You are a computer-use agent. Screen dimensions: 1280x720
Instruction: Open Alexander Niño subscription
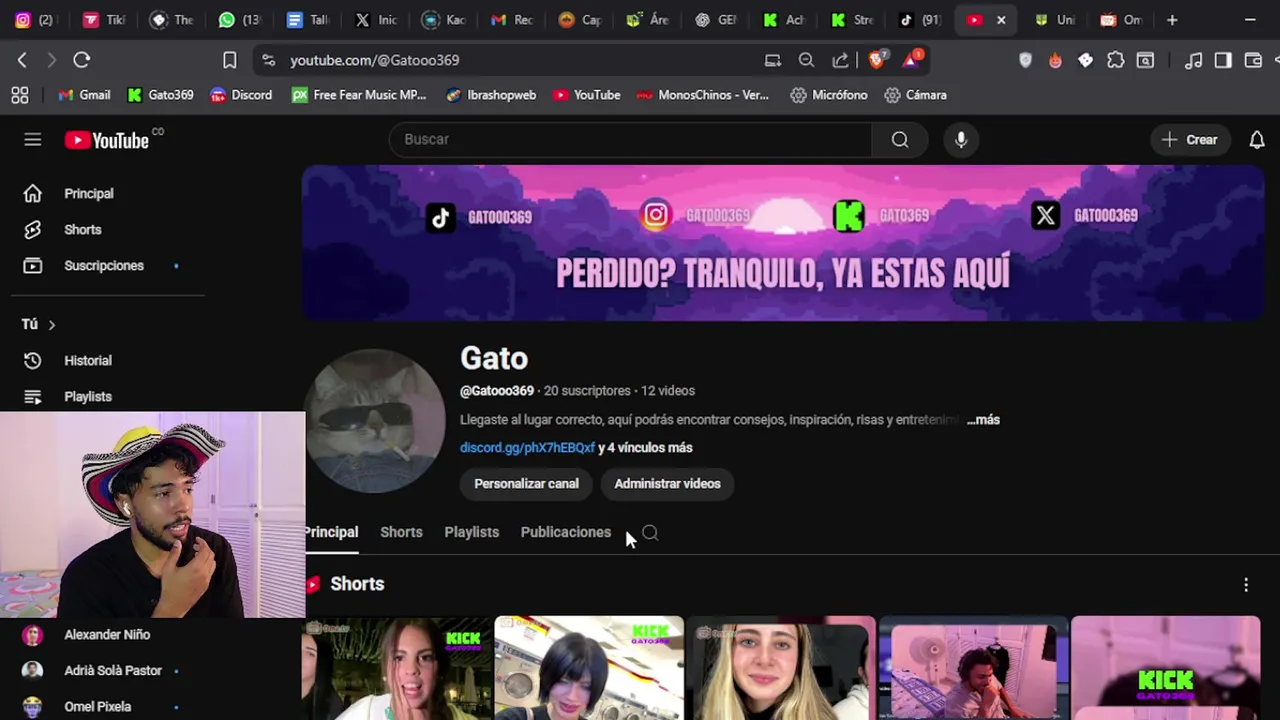tap(107, 635)
